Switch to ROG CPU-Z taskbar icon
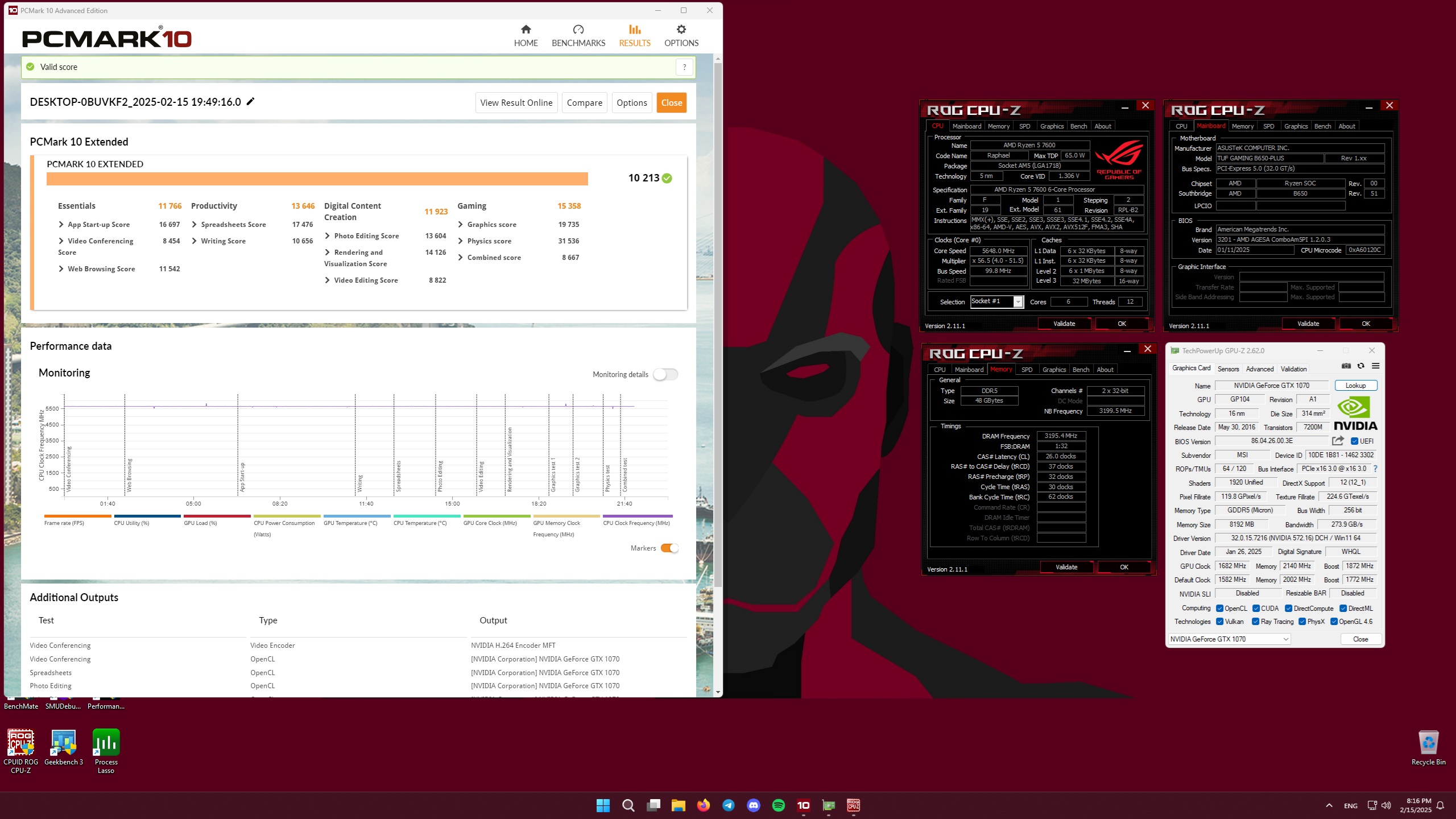This screenshot has width=1456, height=819. tap(853, 805)
